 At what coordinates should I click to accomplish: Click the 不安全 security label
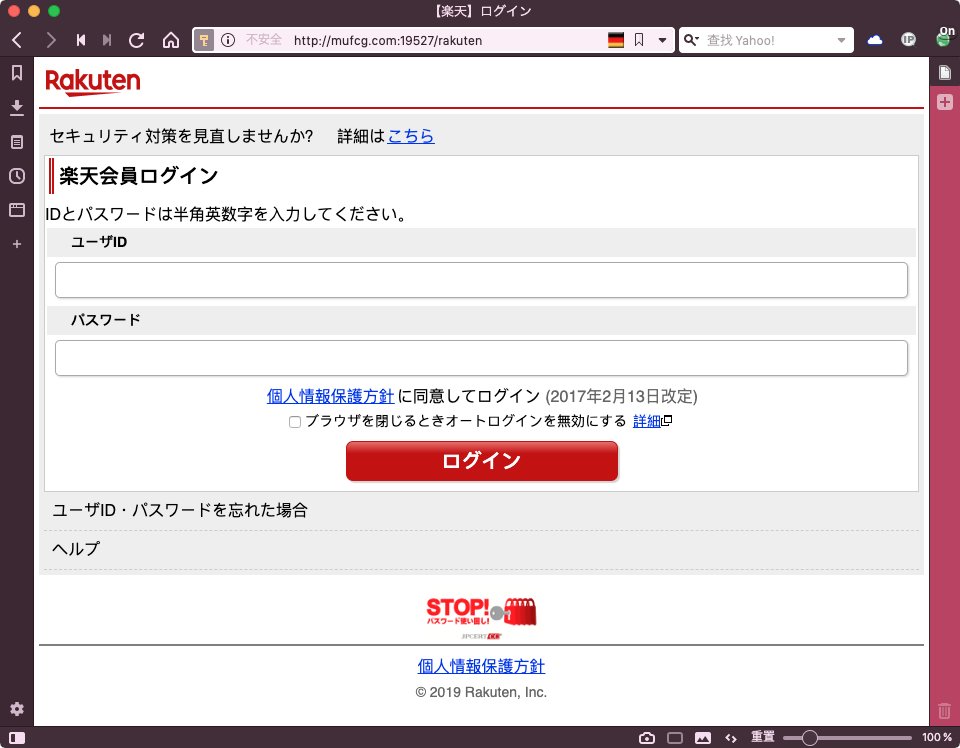click(x=264, y=40)
